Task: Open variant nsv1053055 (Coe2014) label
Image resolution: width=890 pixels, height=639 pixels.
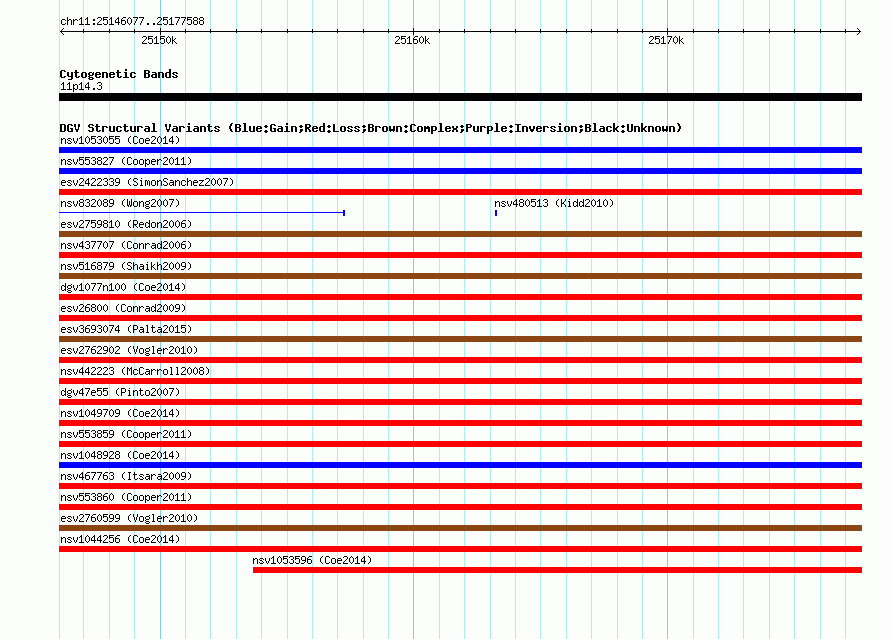Action: click(120, 140)
